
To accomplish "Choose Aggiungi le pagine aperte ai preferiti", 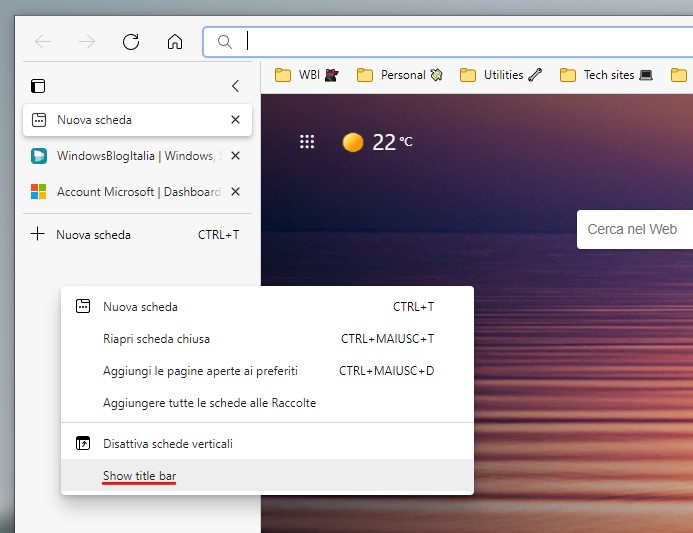I will click(x=267, y=371).
